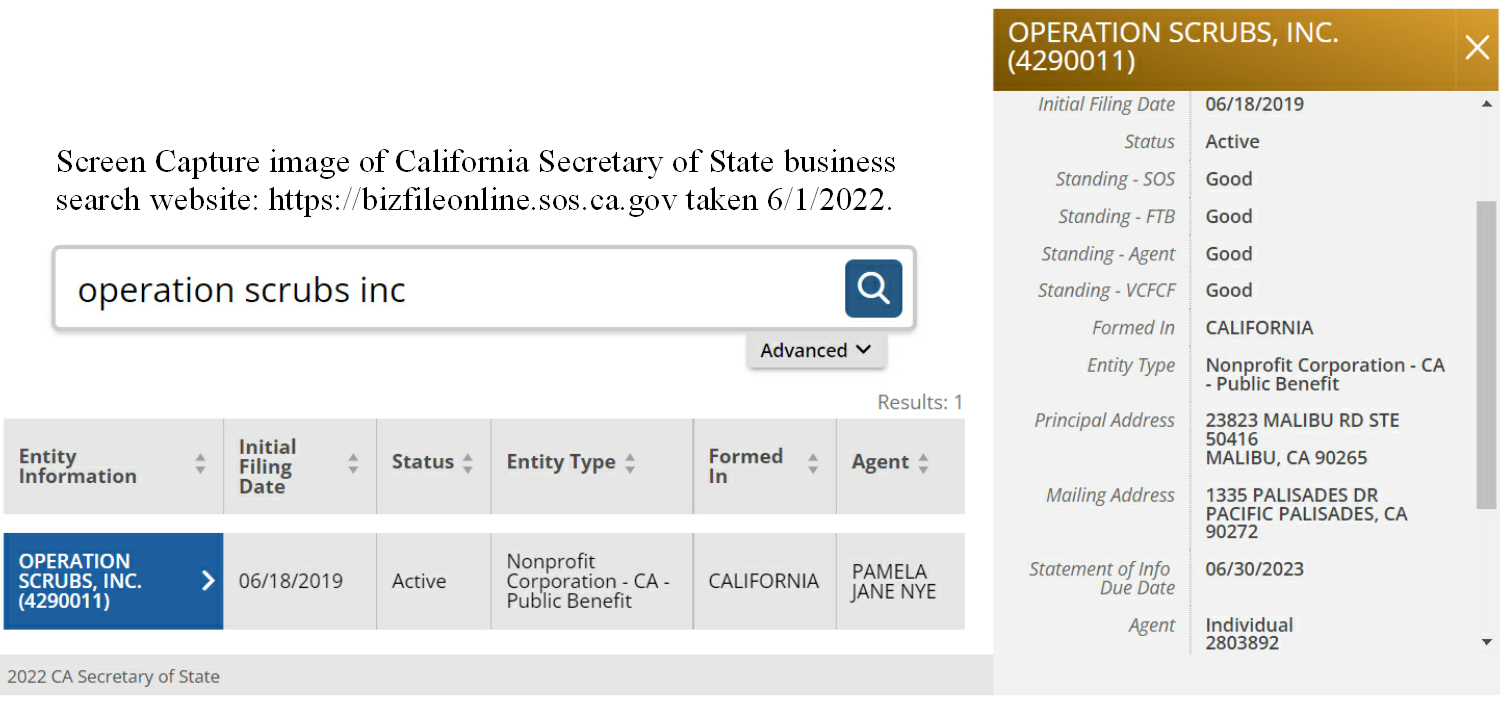This screenshot has height=704, width=1500.
Task: Click the details panel scroll up arrow
Action: pyautogui.click(x=1487, y=104)
